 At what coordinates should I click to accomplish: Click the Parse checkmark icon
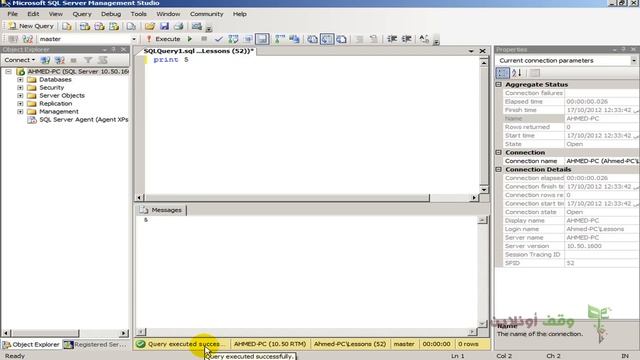click(x=219, y=39)
